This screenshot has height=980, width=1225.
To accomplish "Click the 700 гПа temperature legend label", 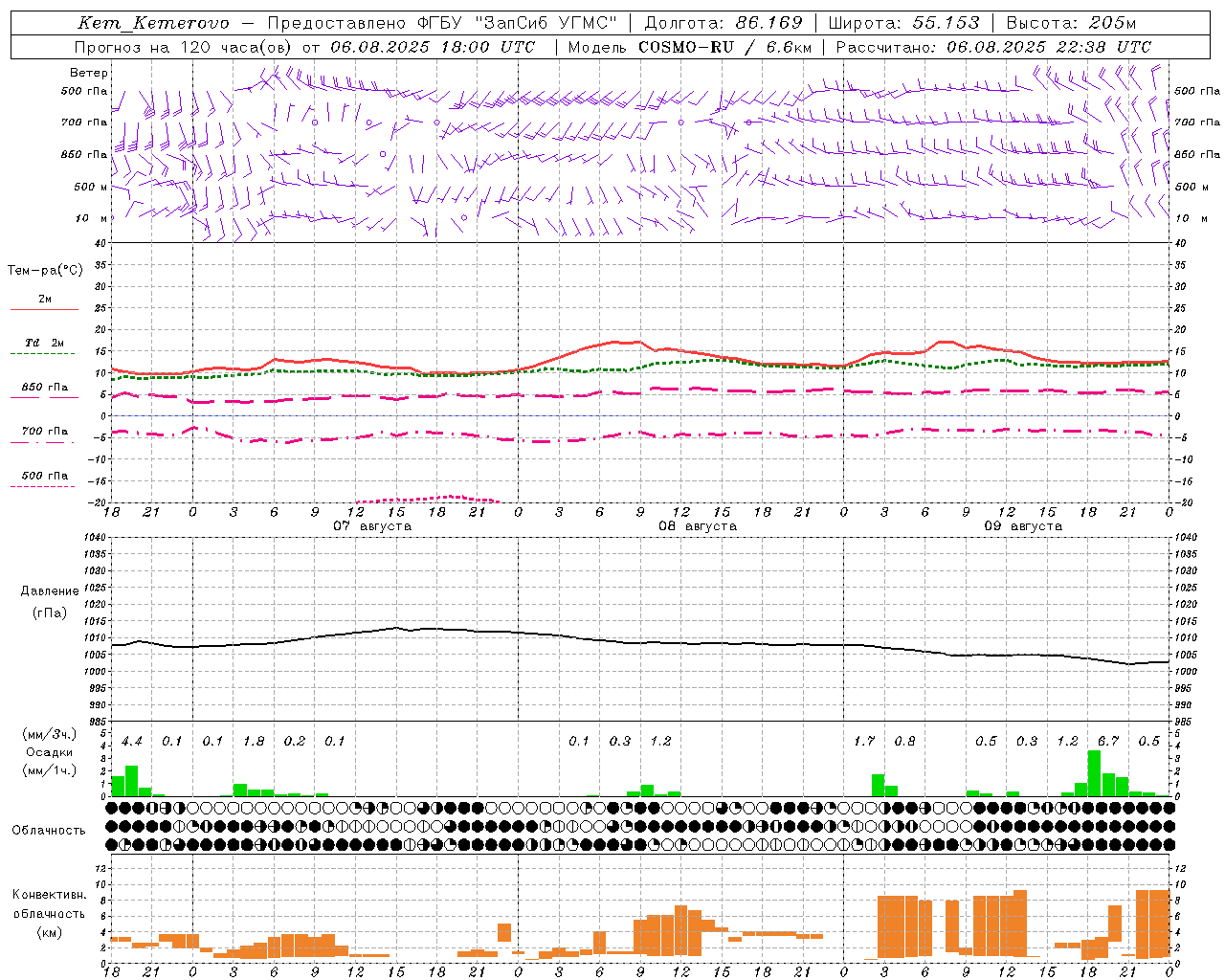I will pos(44,432).
